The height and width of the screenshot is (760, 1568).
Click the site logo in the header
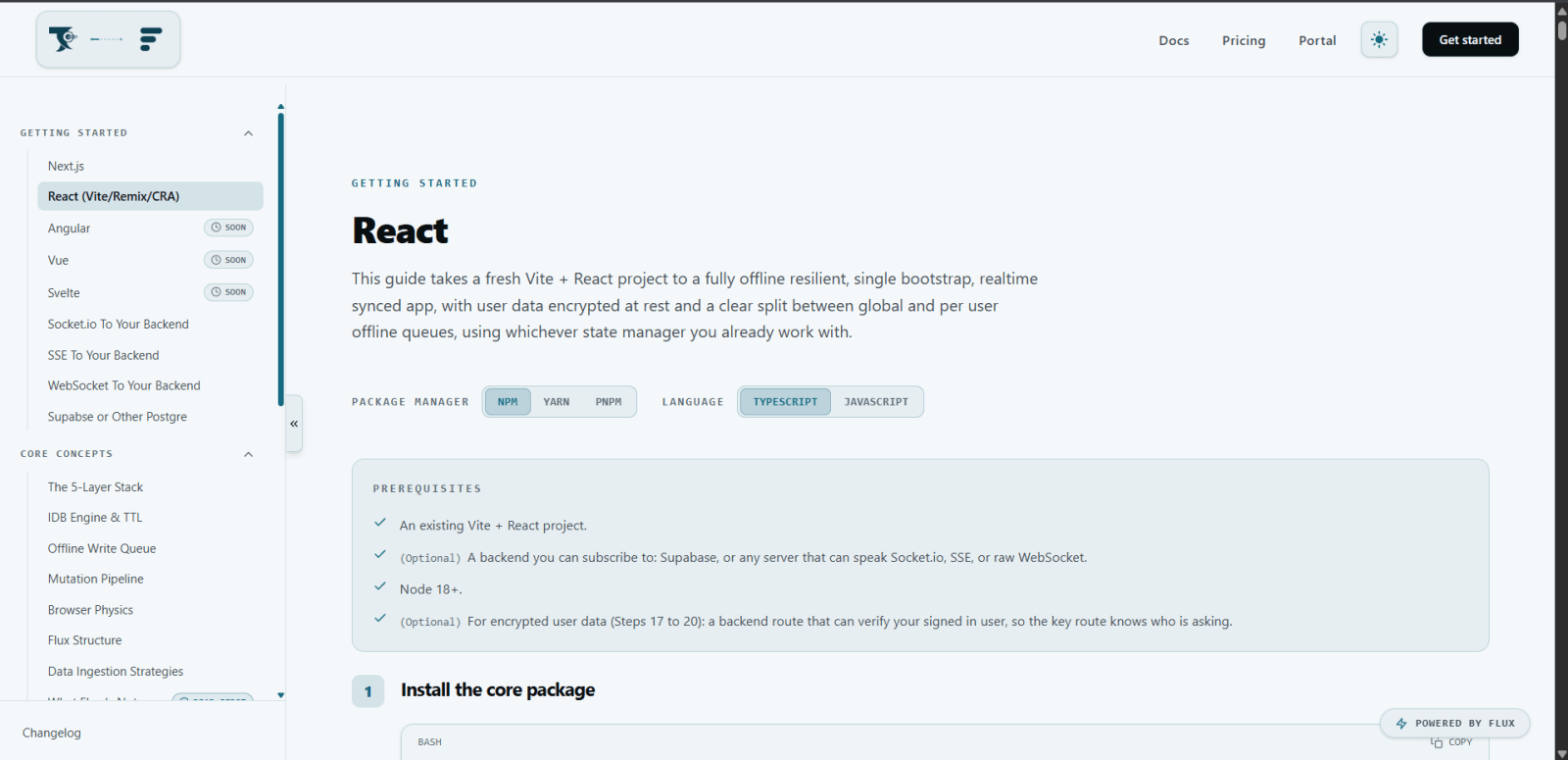coord(108,39)
